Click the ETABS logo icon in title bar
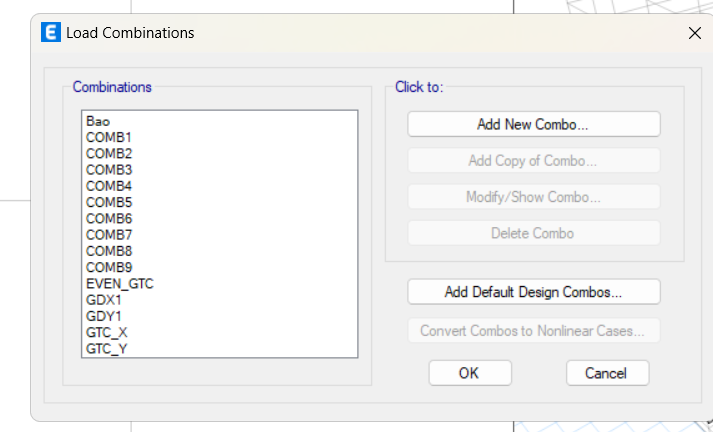This screenshot has height=432, width=713. pos(50,32)
